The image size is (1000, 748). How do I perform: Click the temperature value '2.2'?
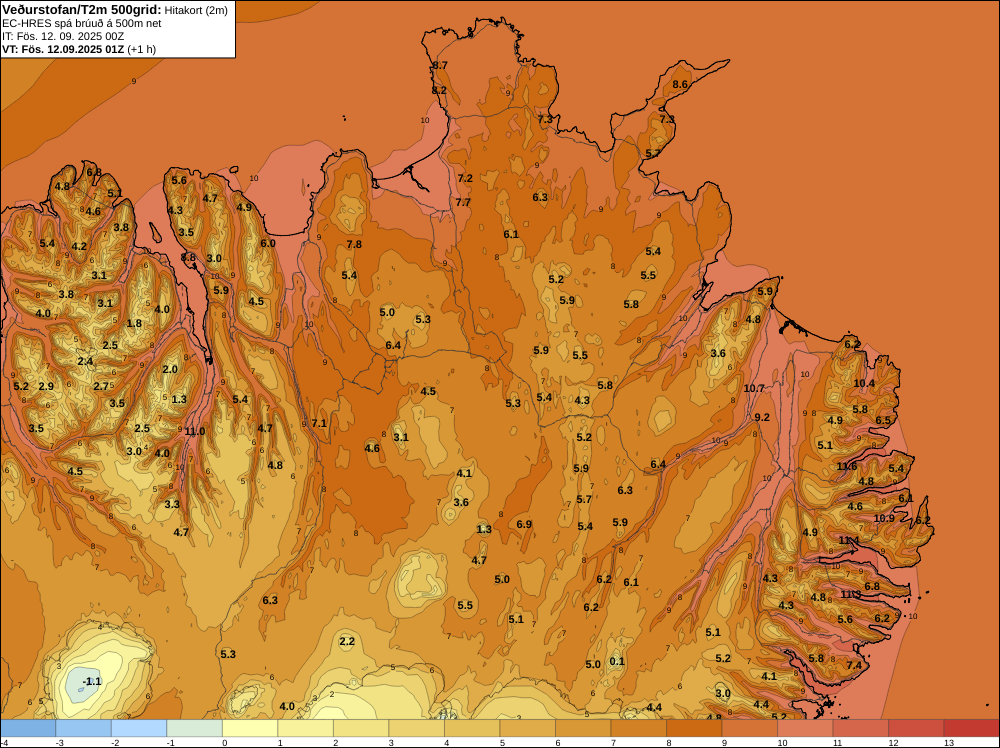pyautogui.click(x=347, y=641)
